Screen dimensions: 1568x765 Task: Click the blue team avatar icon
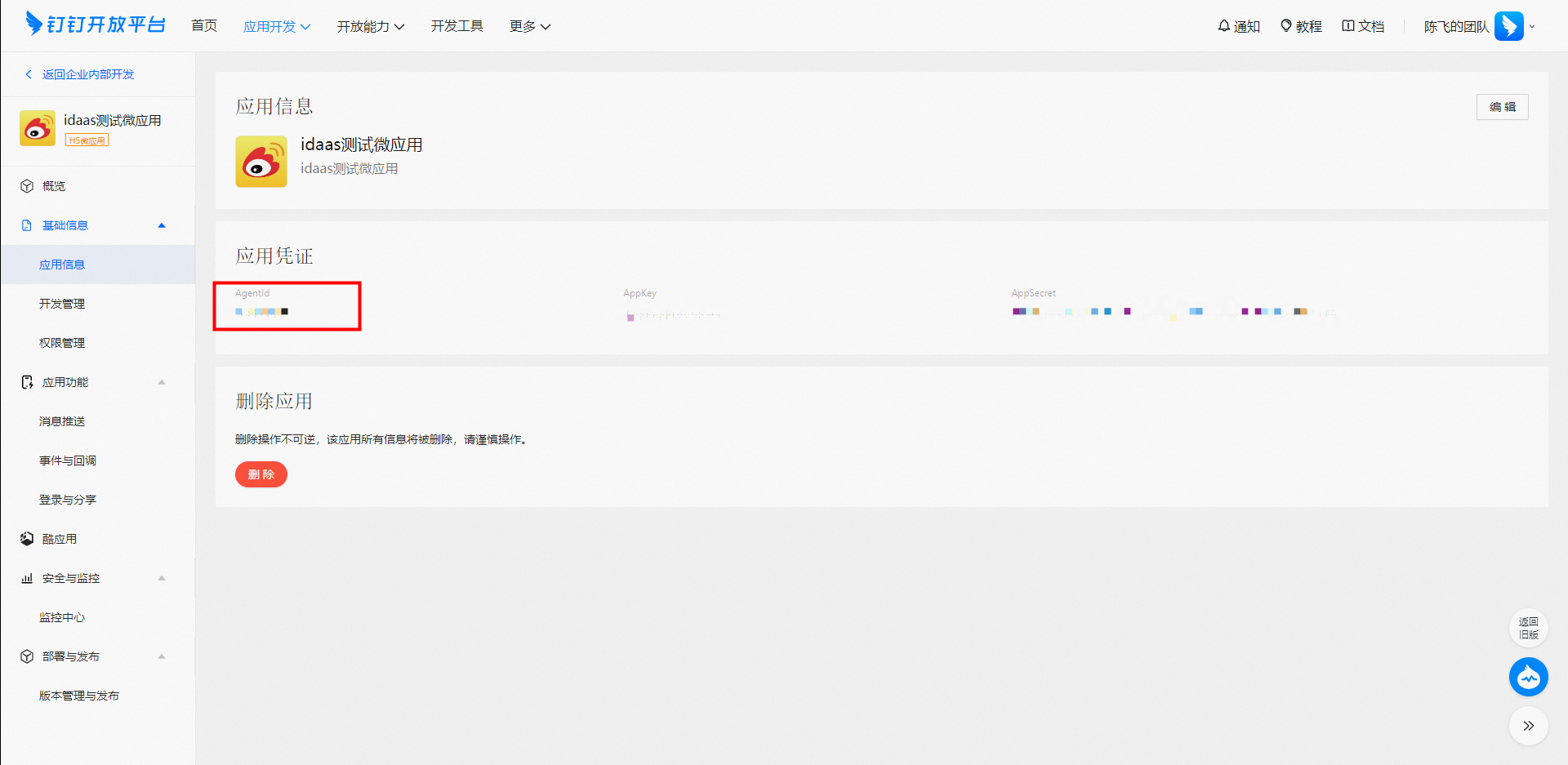point(1508,26)
